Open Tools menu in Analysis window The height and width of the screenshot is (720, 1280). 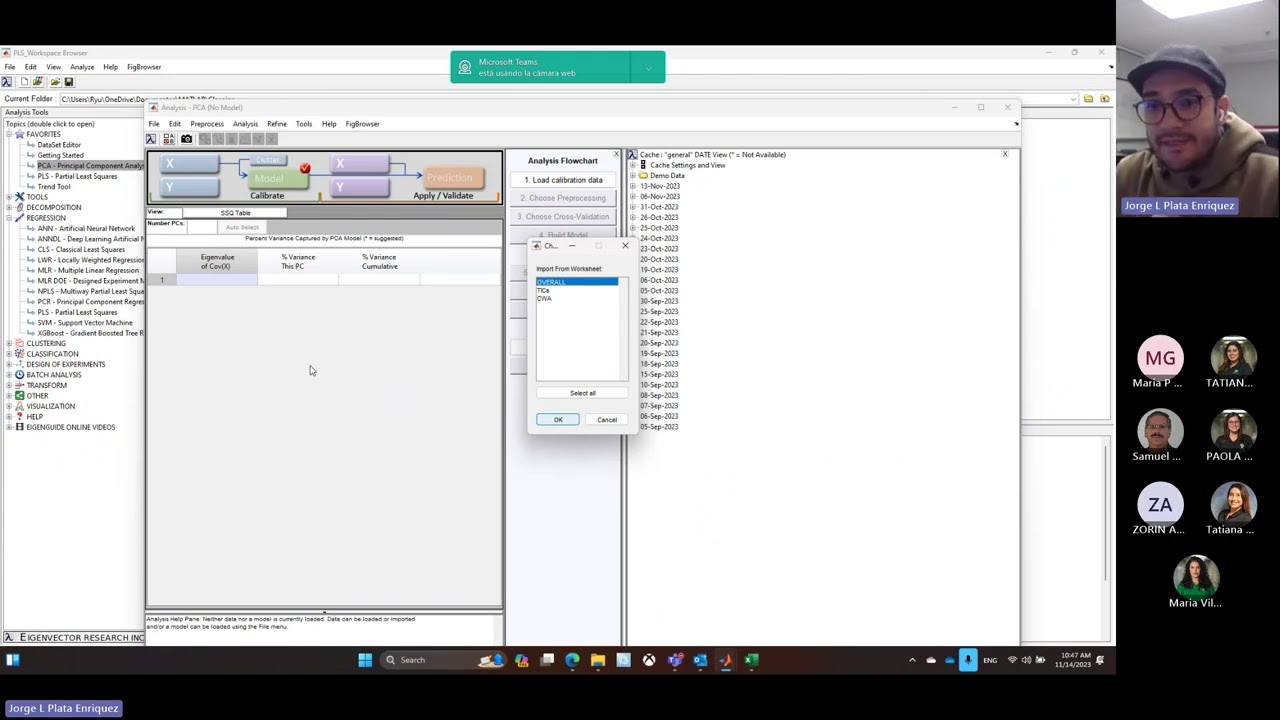coord(304,124)
